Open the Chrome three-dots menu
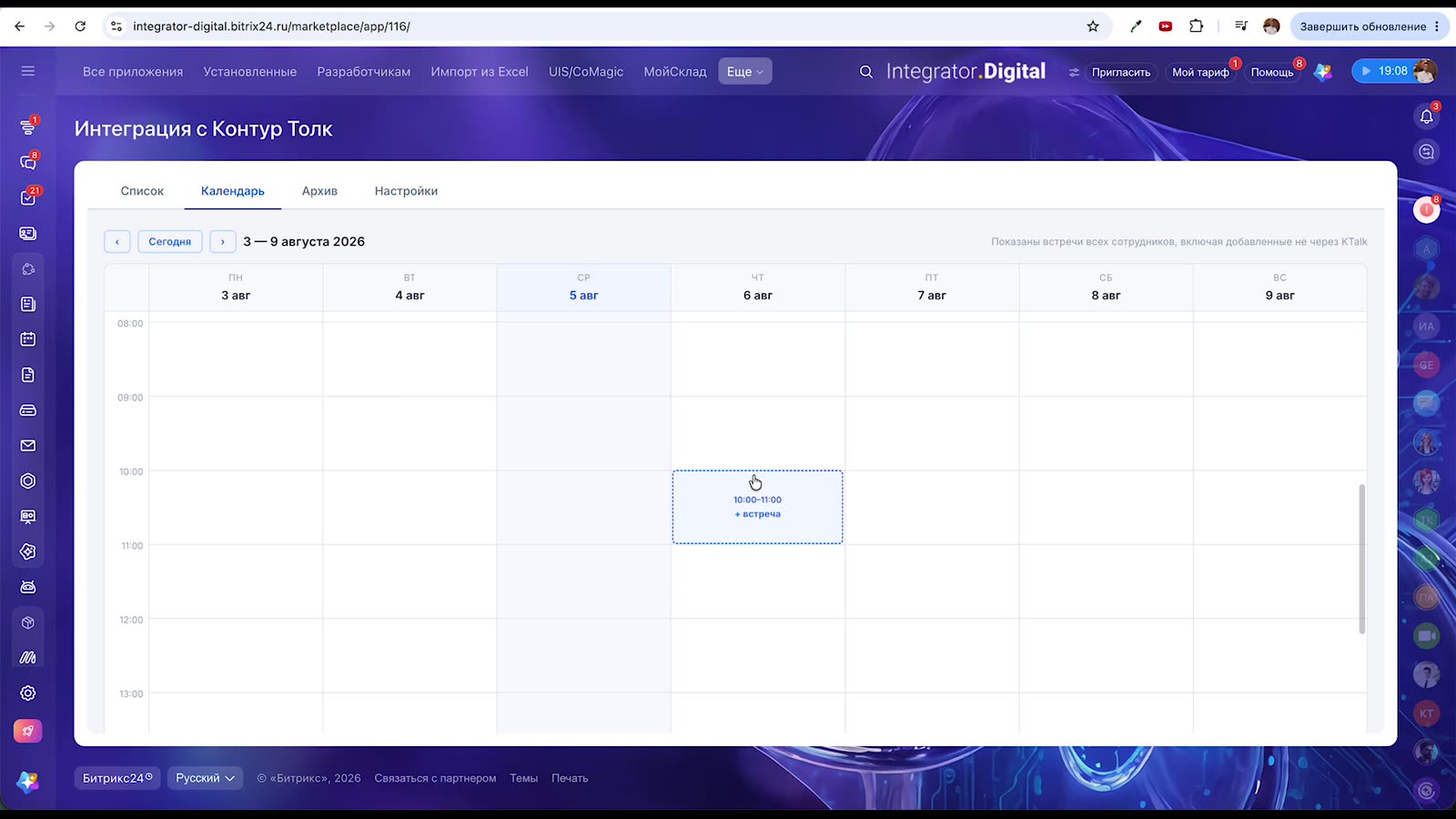1456x819 pixels. click(1437, 26)
